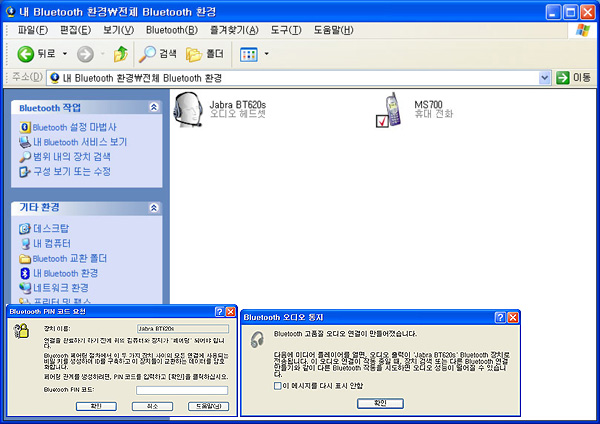600x424 pixels.
Task: Click the device search magnifier icon in sidebar
Action: (x=25, y=157)
